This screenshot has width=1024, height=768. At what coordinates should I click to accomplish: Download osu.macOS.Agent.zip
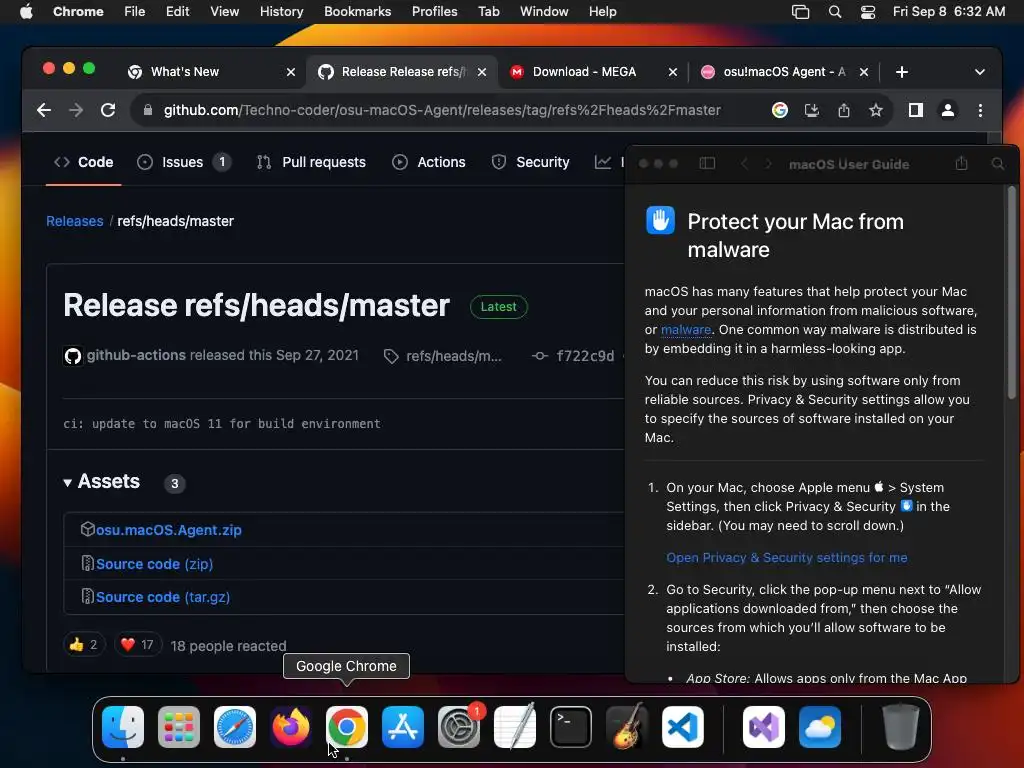tap(168, 530)
